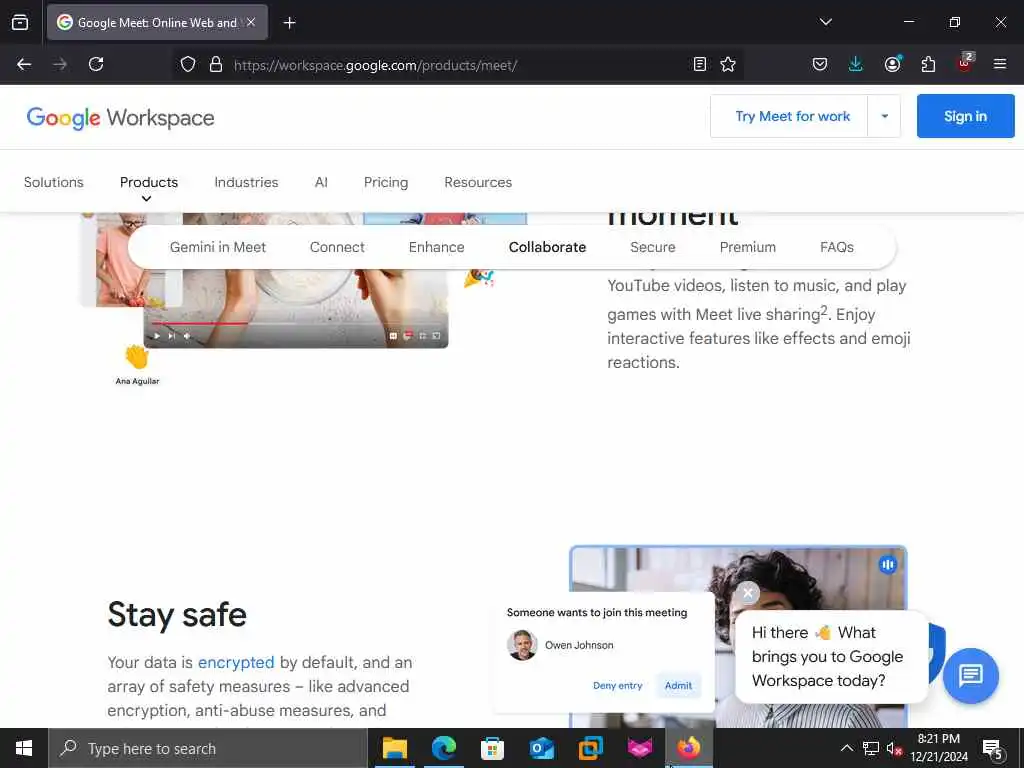Dismiss the chat greeting bubble
Viewport: 1024px width, 768px height.
pos(748,593)
